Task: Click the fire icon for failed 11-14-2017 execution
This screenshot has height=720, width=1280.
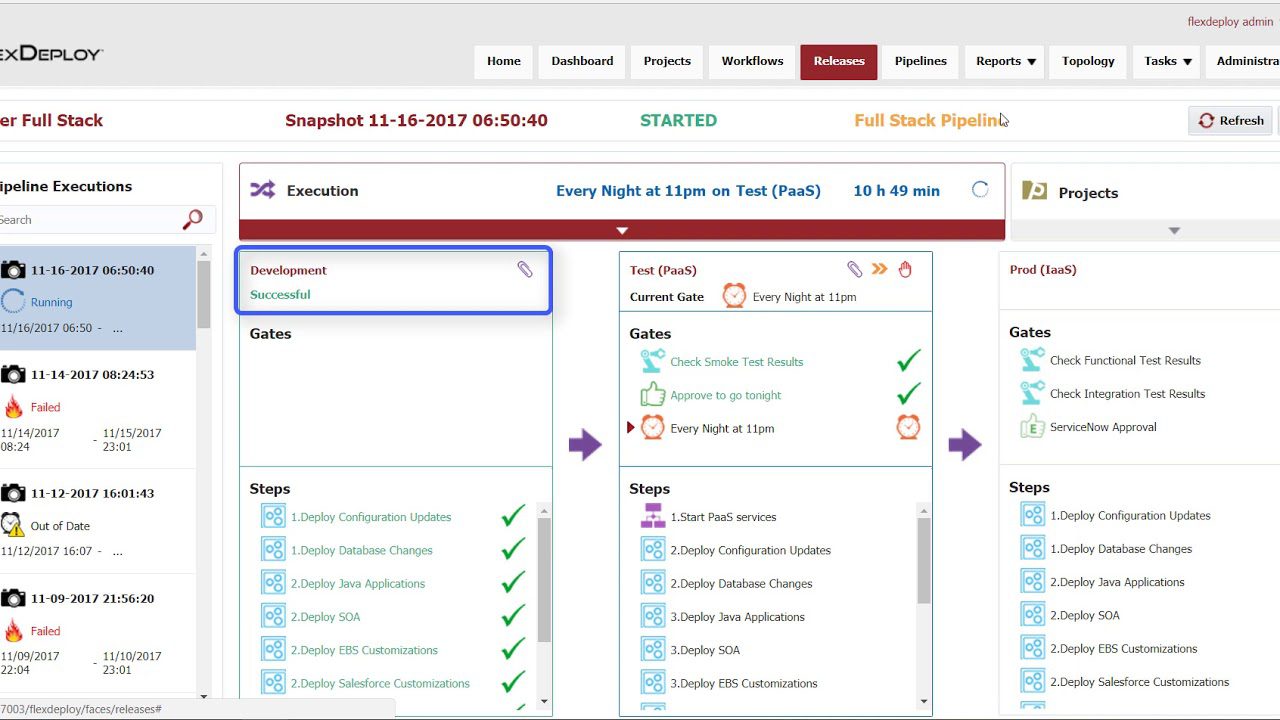Action: tap(13, 407)
